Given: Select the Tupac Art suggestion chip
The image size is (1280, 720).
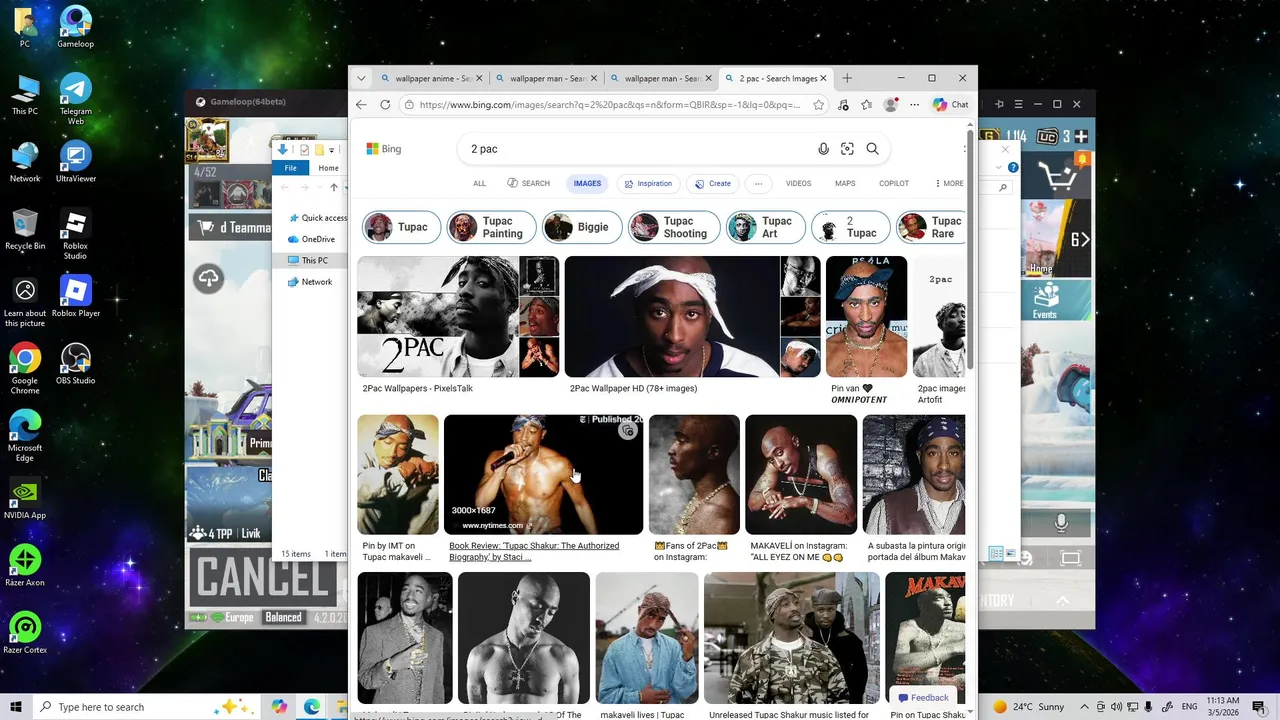Looking at the screenshot, I should click(x=766, y=227).
